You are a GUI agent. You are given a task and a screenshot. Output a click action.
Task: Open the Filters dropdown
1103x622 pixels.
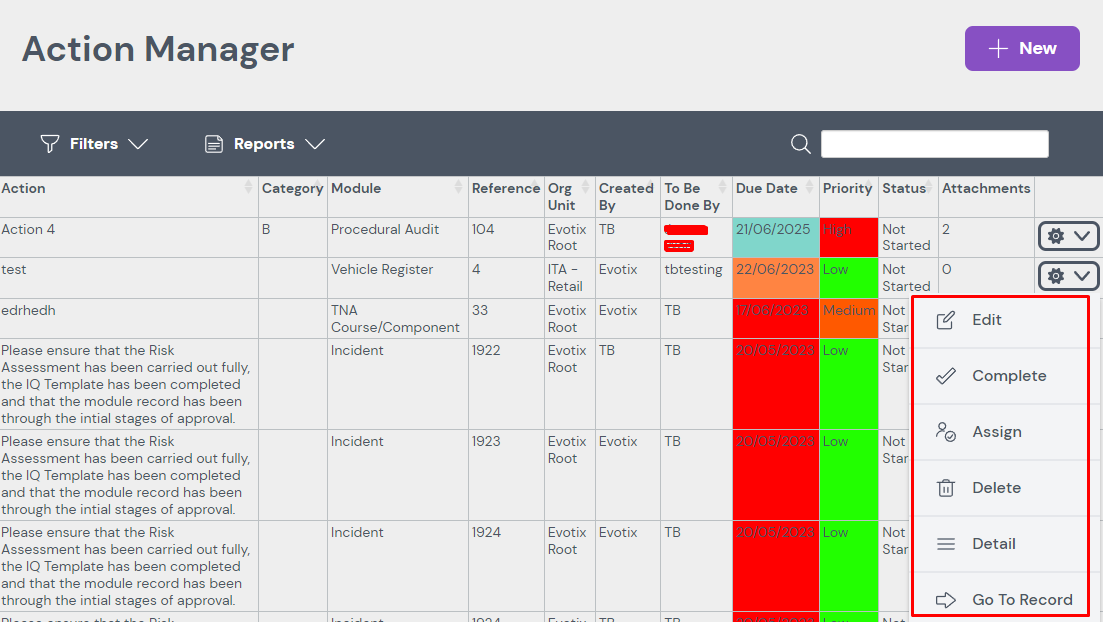click(x=94, y=144)
